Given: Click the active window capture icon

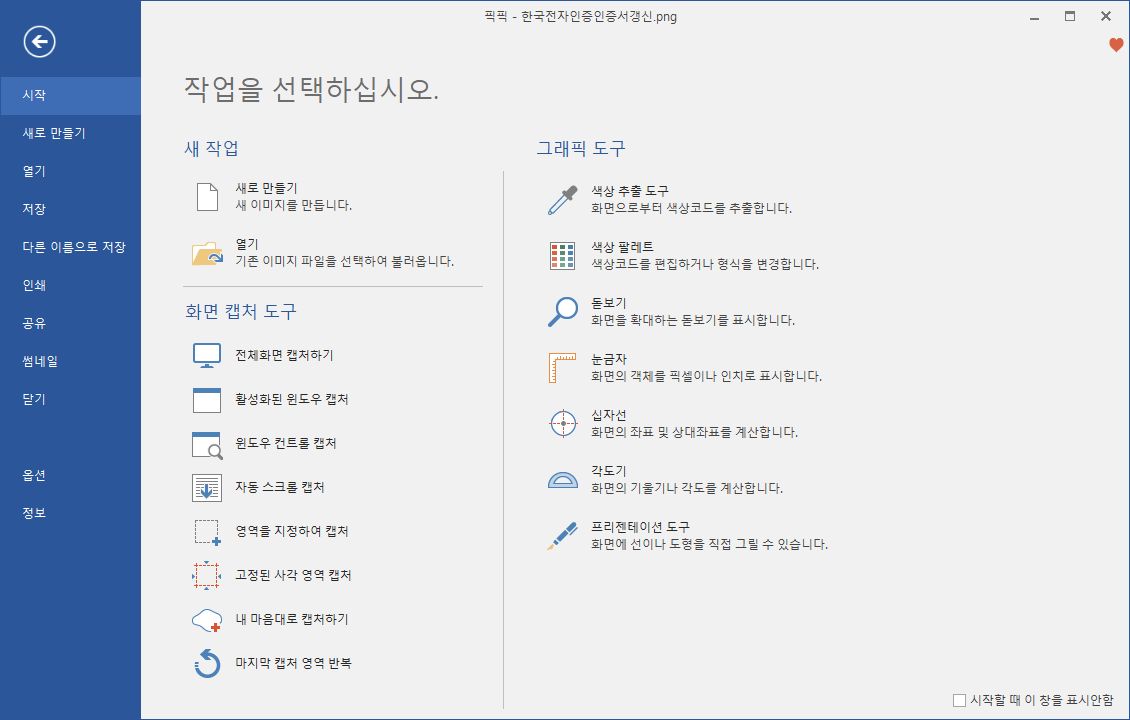Looking at the screenshot, I should coord(206,400).
